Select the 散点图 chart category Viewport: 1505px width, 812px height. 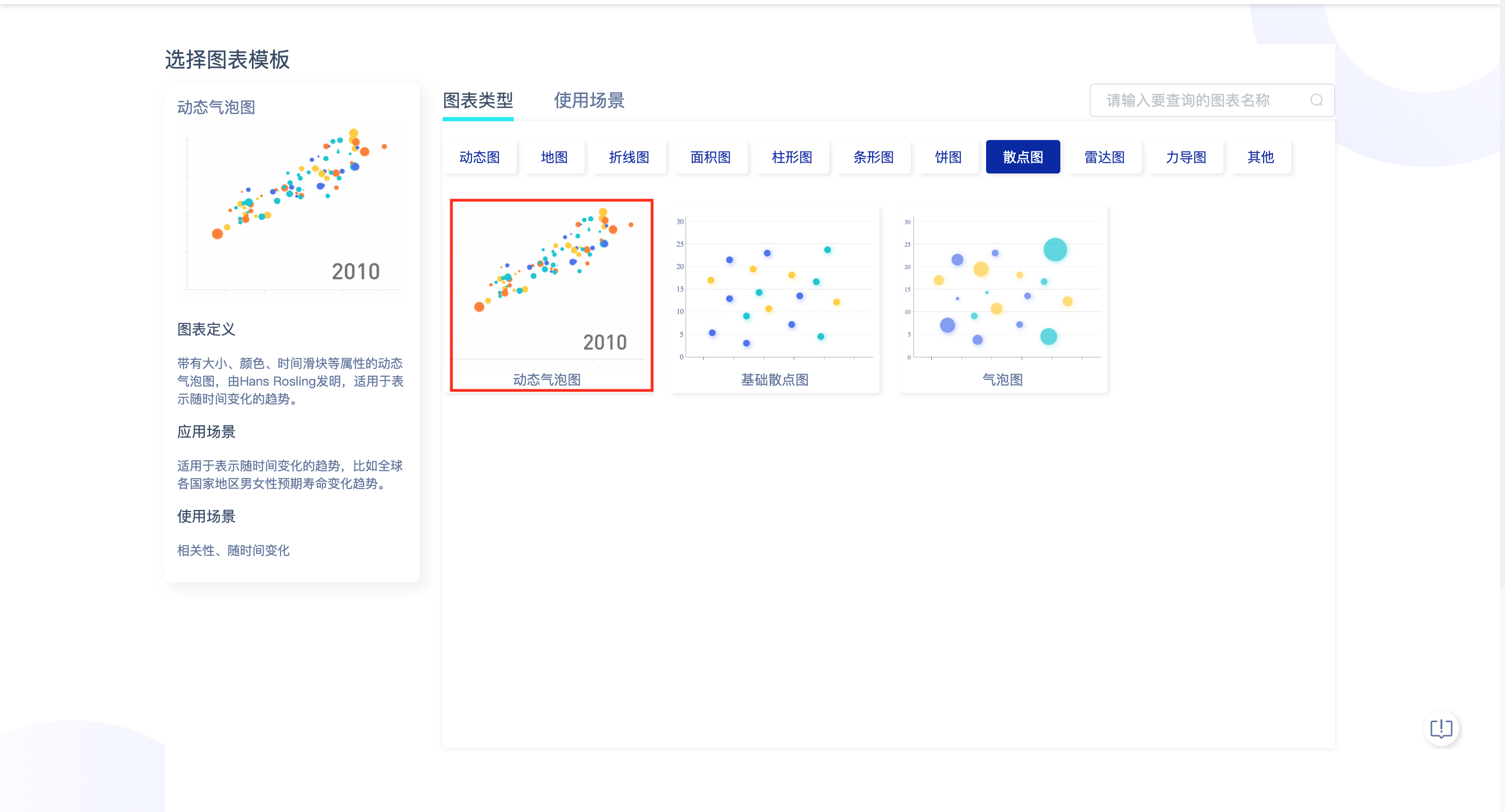click(1023, 157)
